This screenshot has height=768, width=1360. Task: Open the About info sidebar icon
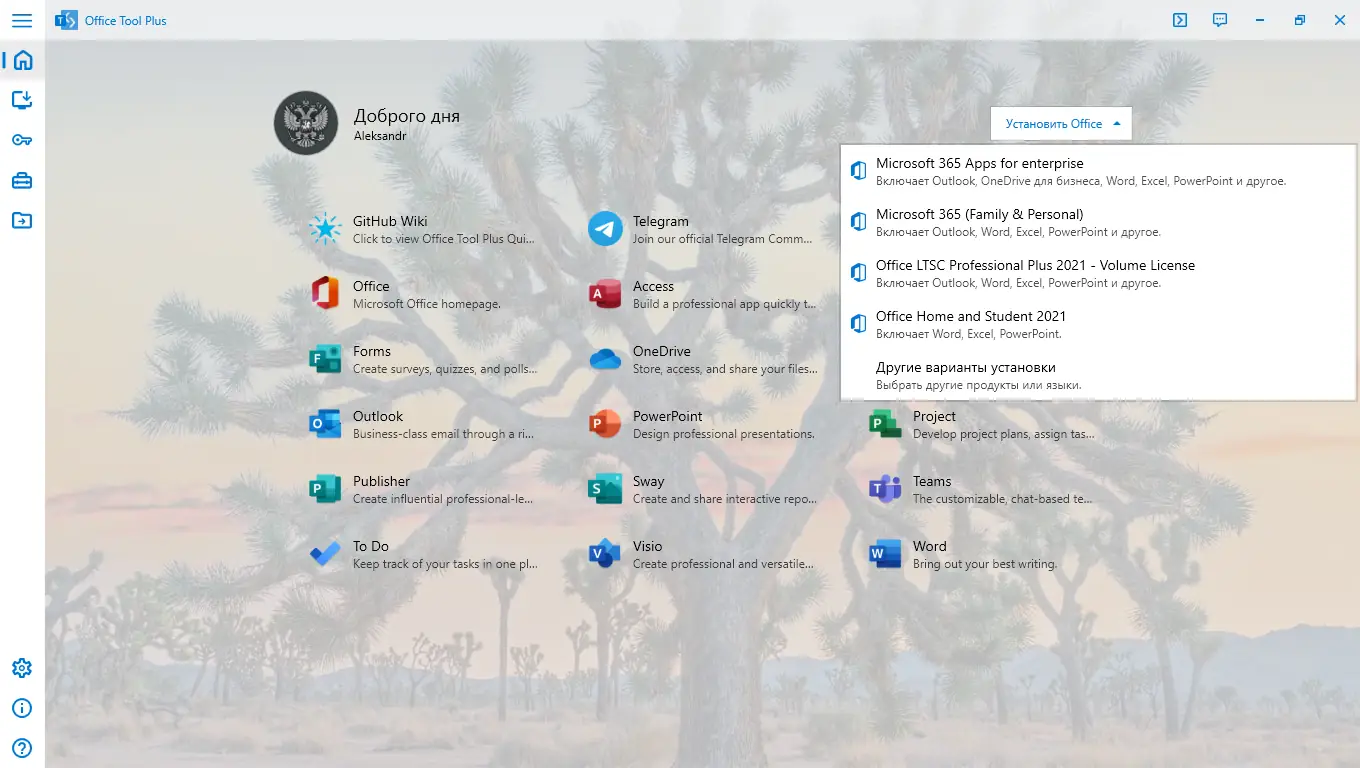coord(22,708)
